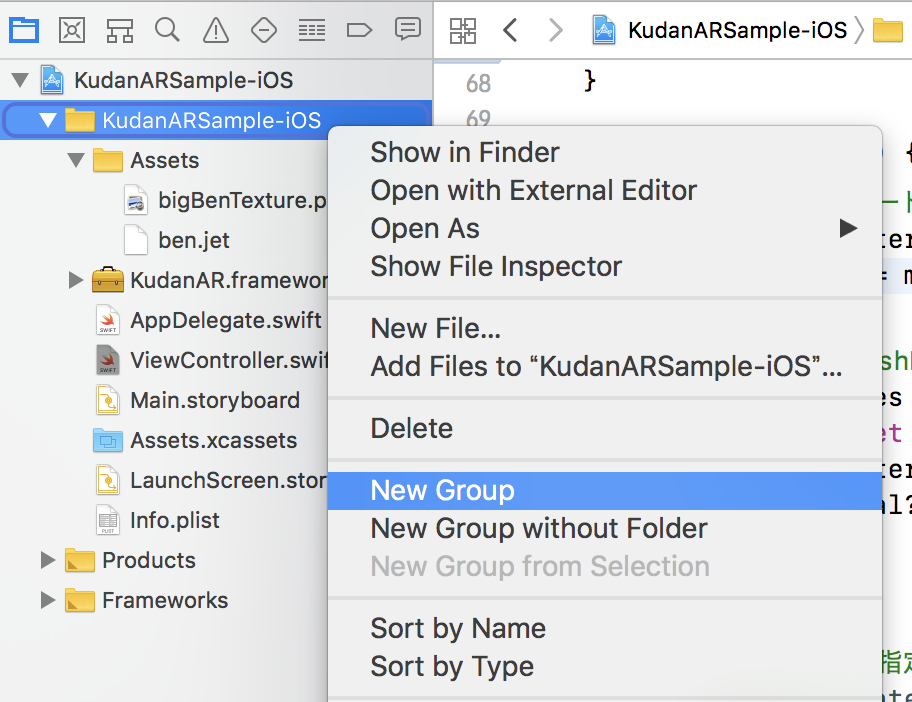Click the KudanAR.framework toolbox icon
This screenshot has width=912, height=702.
click(108, 280)
